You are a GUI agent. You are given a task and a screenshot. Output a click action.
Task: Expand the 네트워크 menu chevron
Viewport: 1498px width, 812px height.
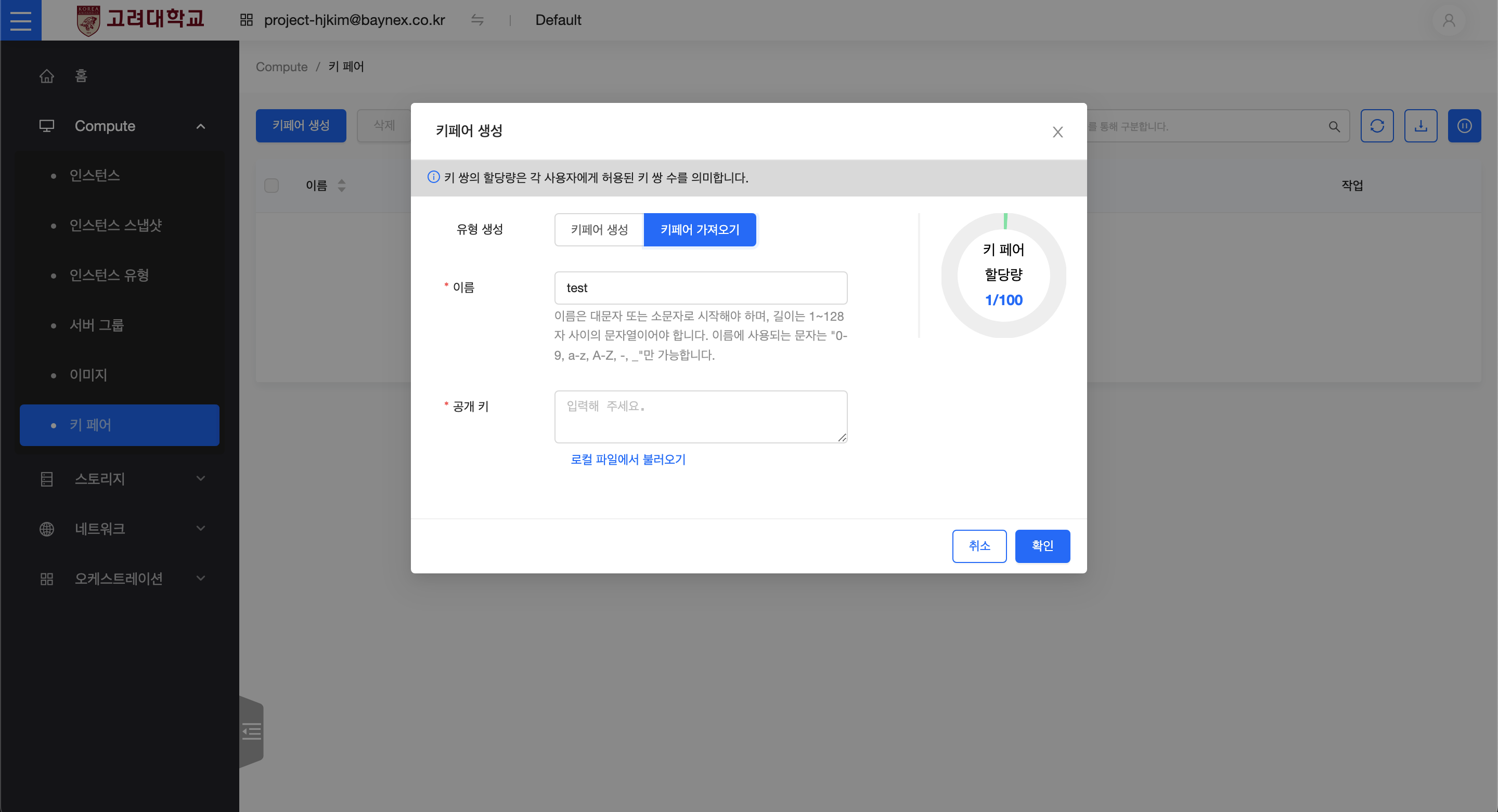pos(201,528)
